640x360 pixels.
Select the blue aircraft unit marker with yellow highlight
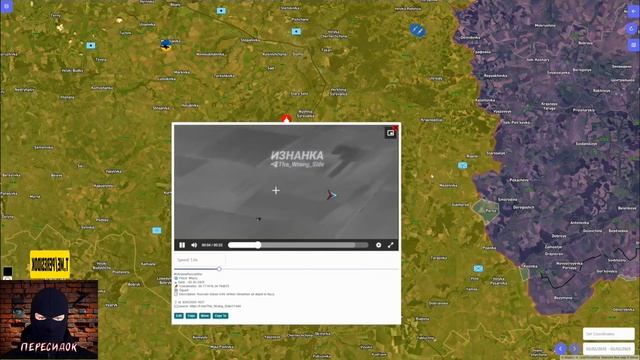166,44
